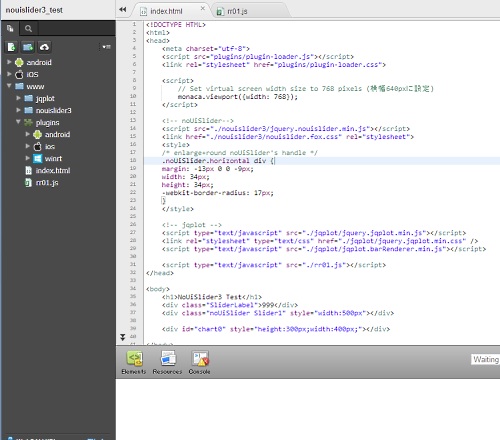Collapse the sidebar with the double-arrow icon
Viewport: 500px width, 440px height.
pyautogui.click(x=123, y=10)
